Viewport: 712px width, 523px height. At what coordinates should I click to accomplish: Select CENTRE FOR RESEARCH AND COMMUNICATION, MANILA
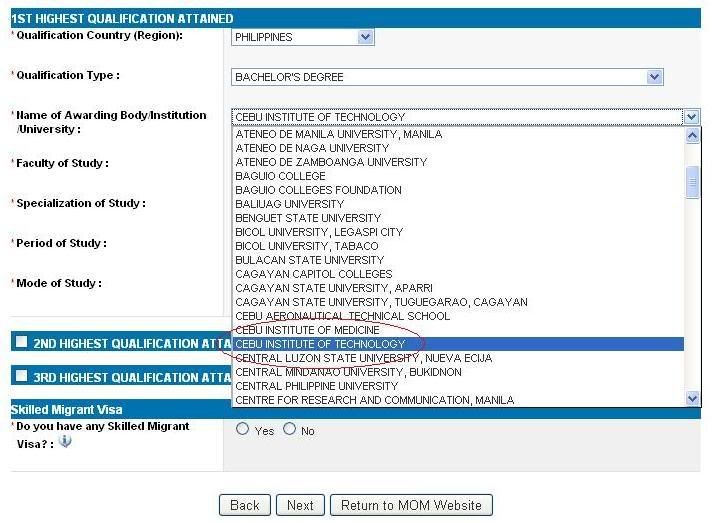pyautogui.click(x=458, y=400)
